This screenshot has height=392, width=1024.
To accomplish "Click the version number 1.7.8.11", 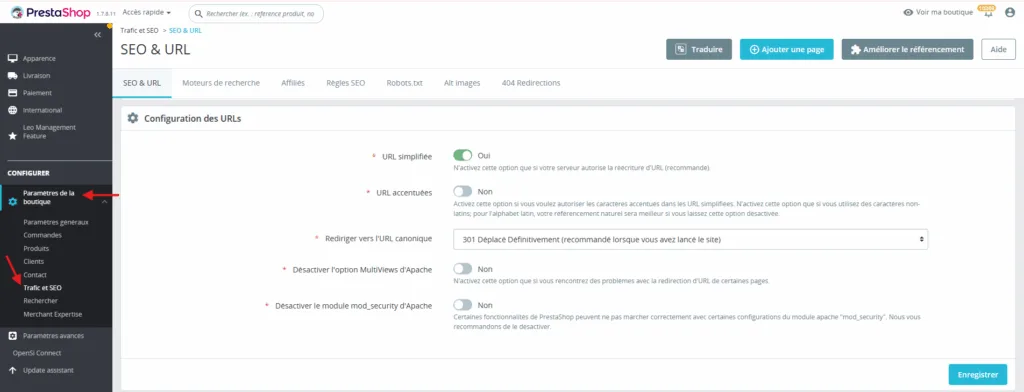I will tap(106, 14).
